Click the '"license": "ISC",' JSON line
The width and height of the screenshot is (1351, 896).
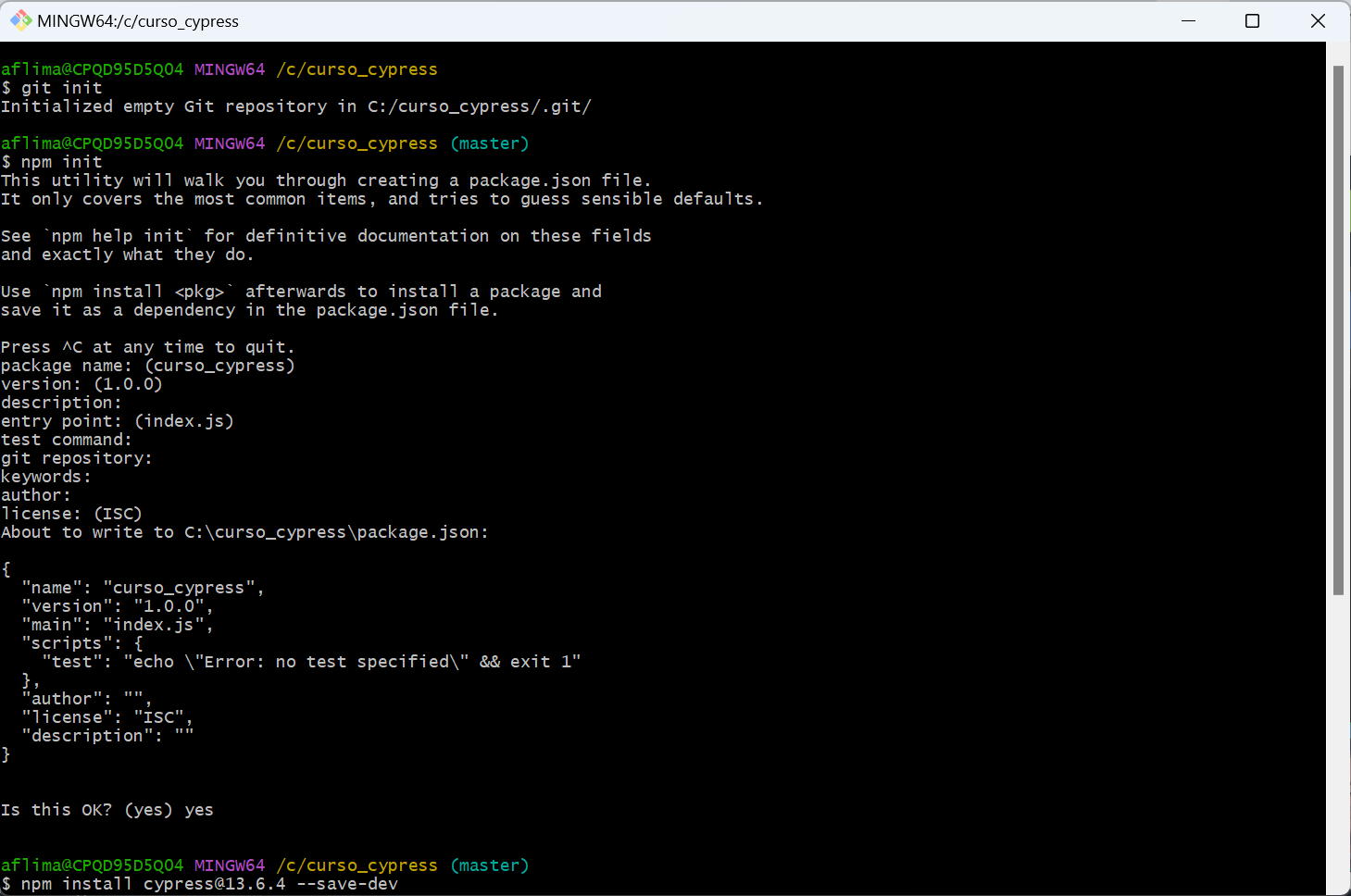107,717
